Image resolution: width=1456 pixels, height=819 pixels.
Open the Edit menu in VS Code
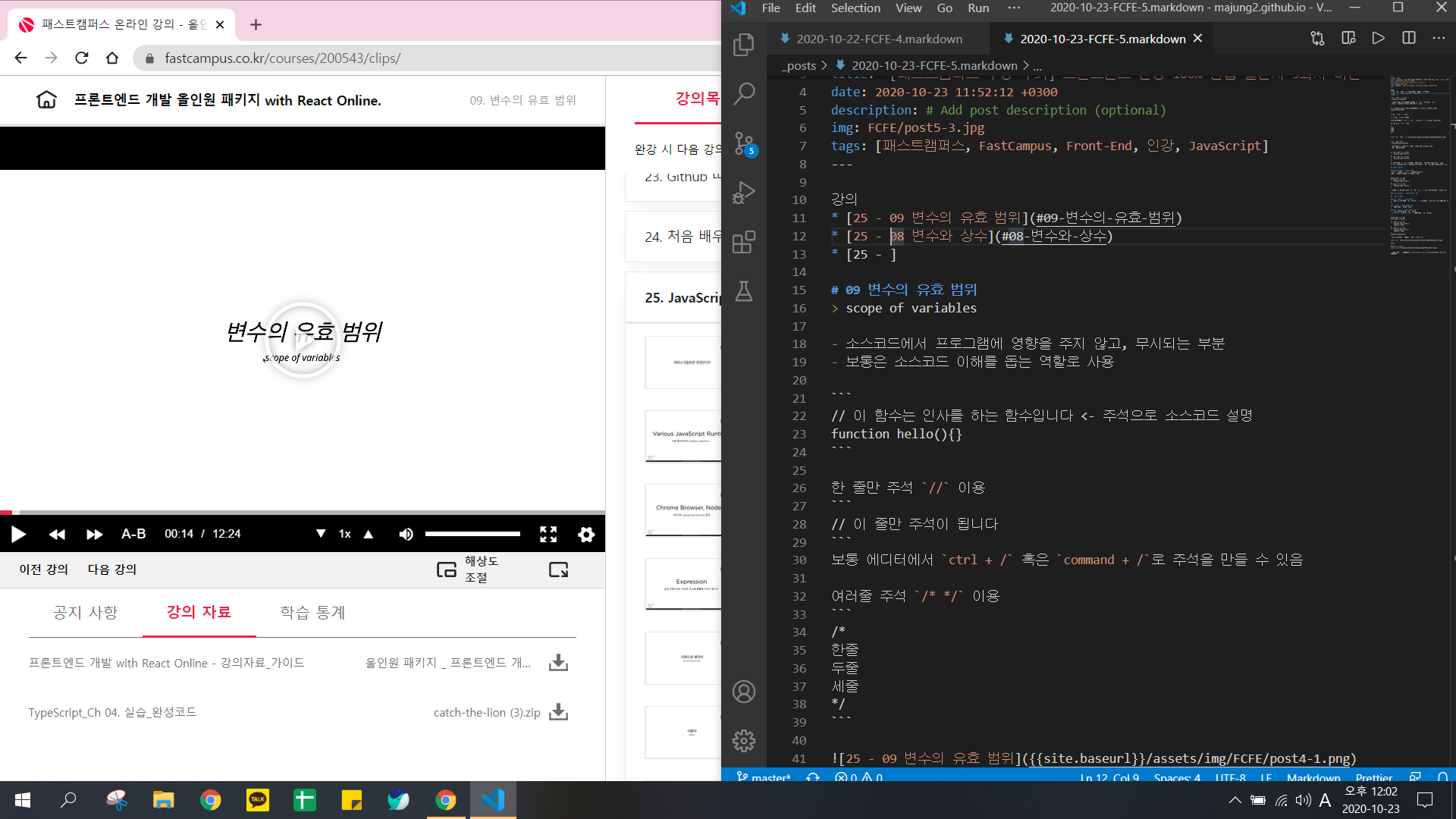pyautogui.click(x=805, y=8)
